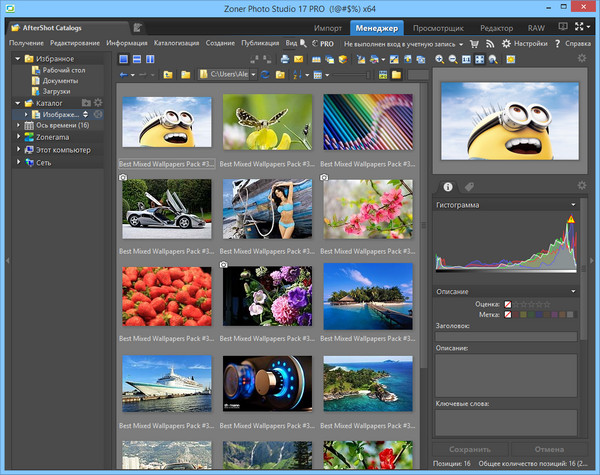The width and height of the screenshot is (600, 475).
Task: Click the Refresh folder icon in browser toolbar
Action: [264, 75]
